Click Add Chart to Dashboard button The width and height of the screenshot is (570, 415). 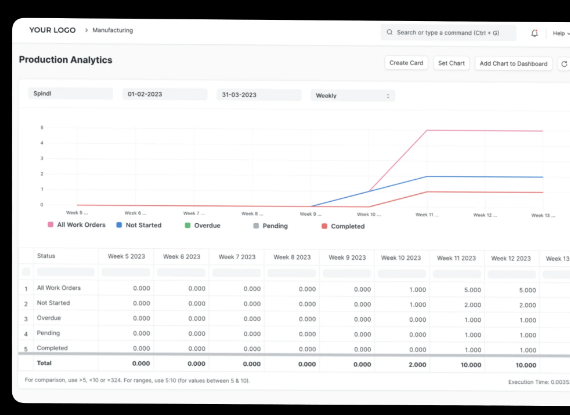coord(513,64)
